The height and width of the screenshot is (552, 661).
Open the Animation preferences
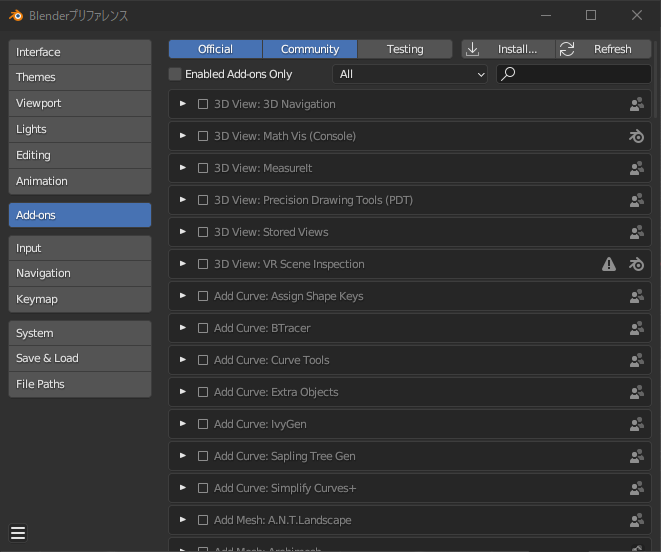point(80,181)
